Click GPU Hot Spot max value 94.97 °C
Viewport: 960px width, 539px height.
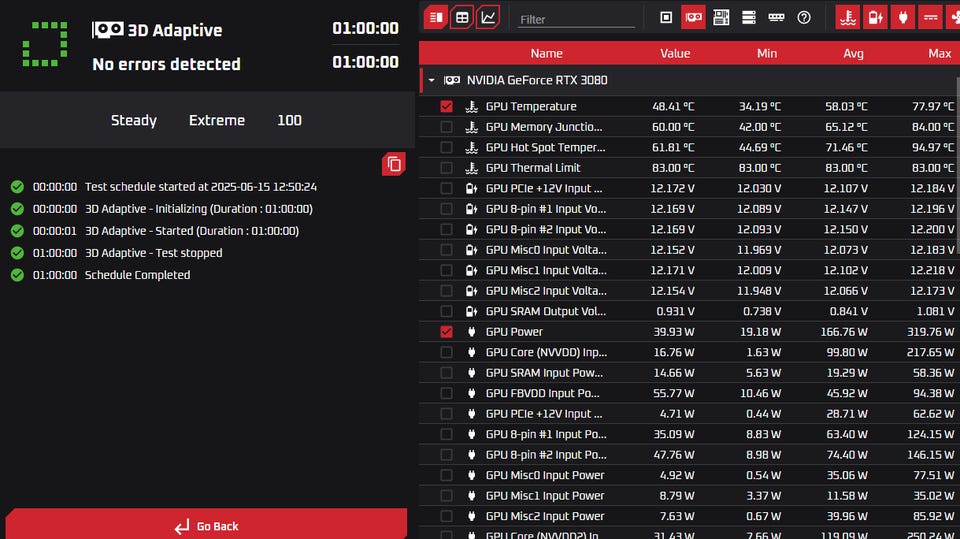tap(932, 148)
